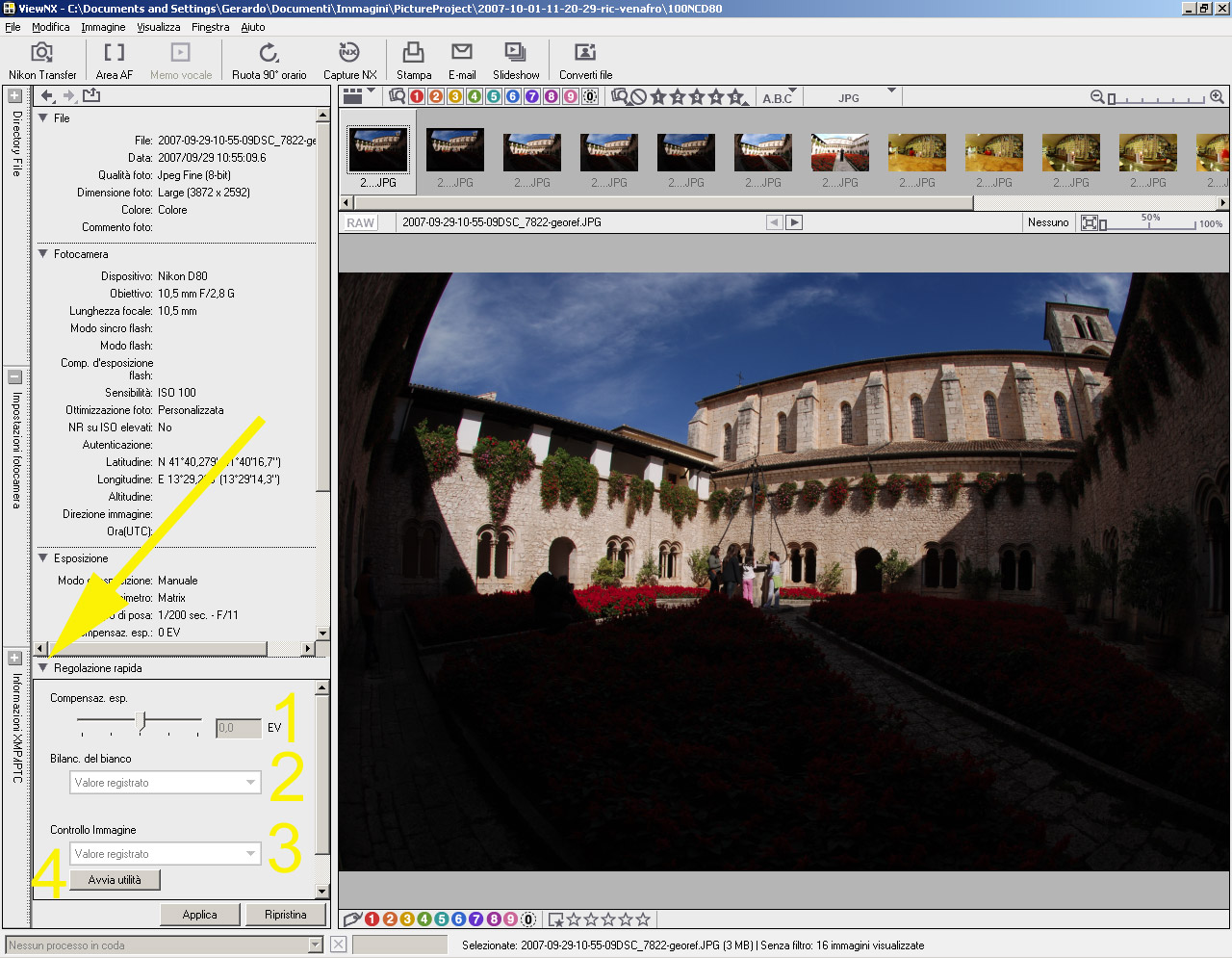Screen dimensions: 1232x958
Task: Click the Applica button
Action: coord(199,915)
